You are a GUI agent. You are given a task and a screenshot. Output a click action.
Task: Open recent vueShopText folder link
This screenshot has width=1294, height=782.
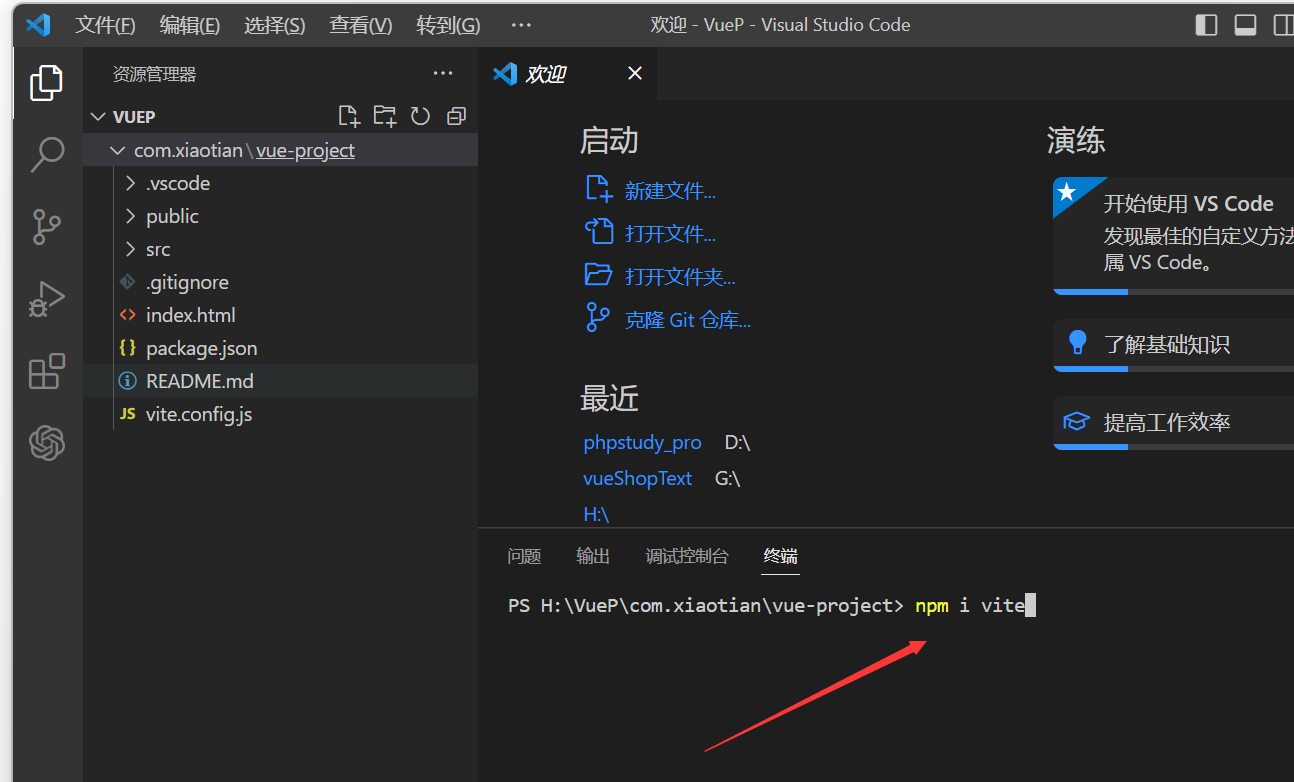(x=638, y=478)
